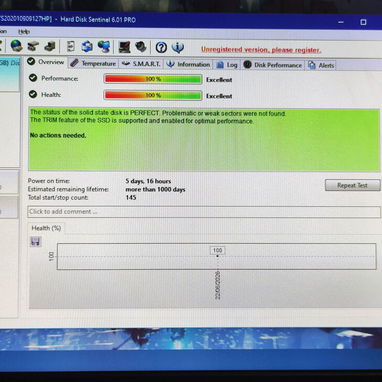
Task: Click the network globe toolbar icon
Action: click(104, 47)
